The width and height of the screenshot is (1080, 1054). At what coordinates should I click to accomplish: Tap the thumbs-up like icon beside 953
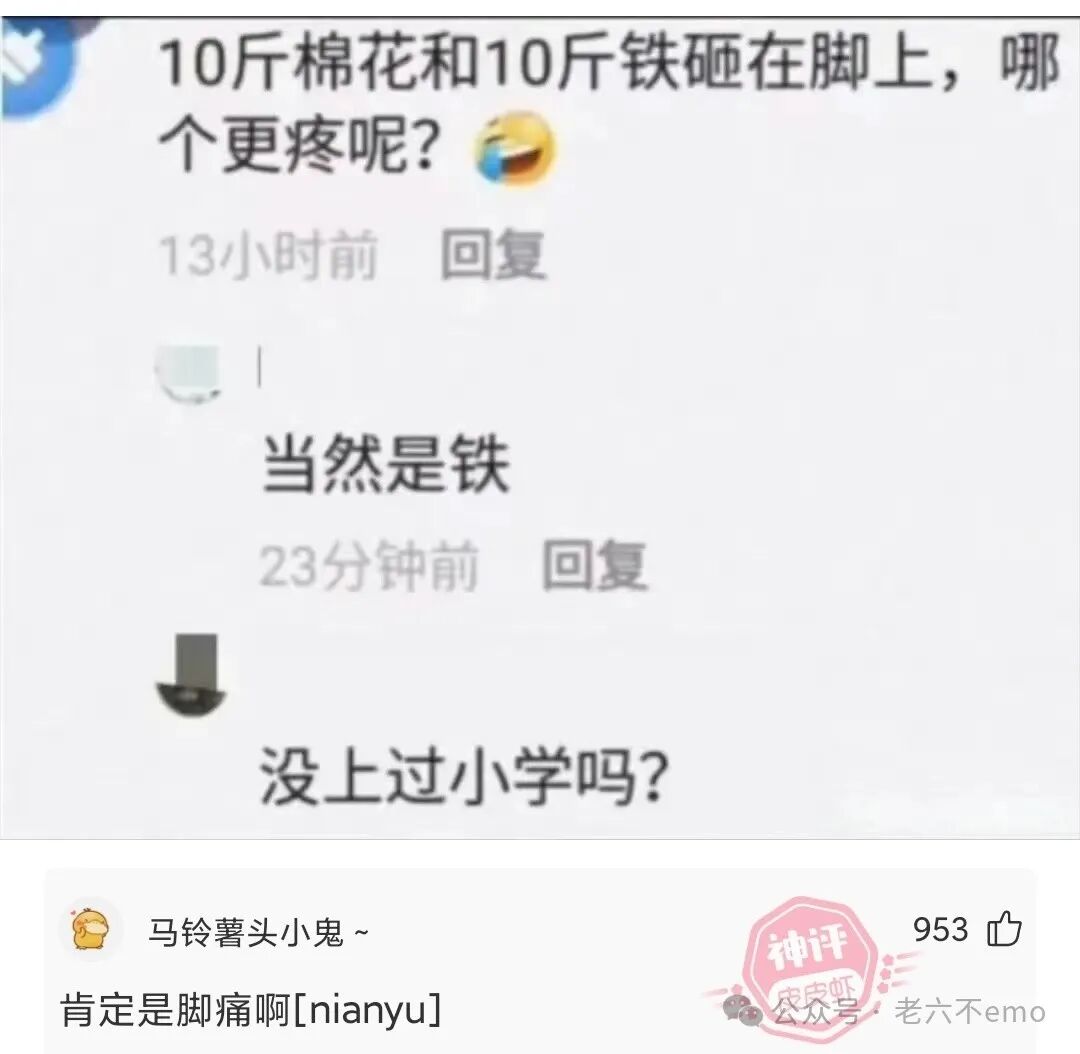[x=1004, y=929]
